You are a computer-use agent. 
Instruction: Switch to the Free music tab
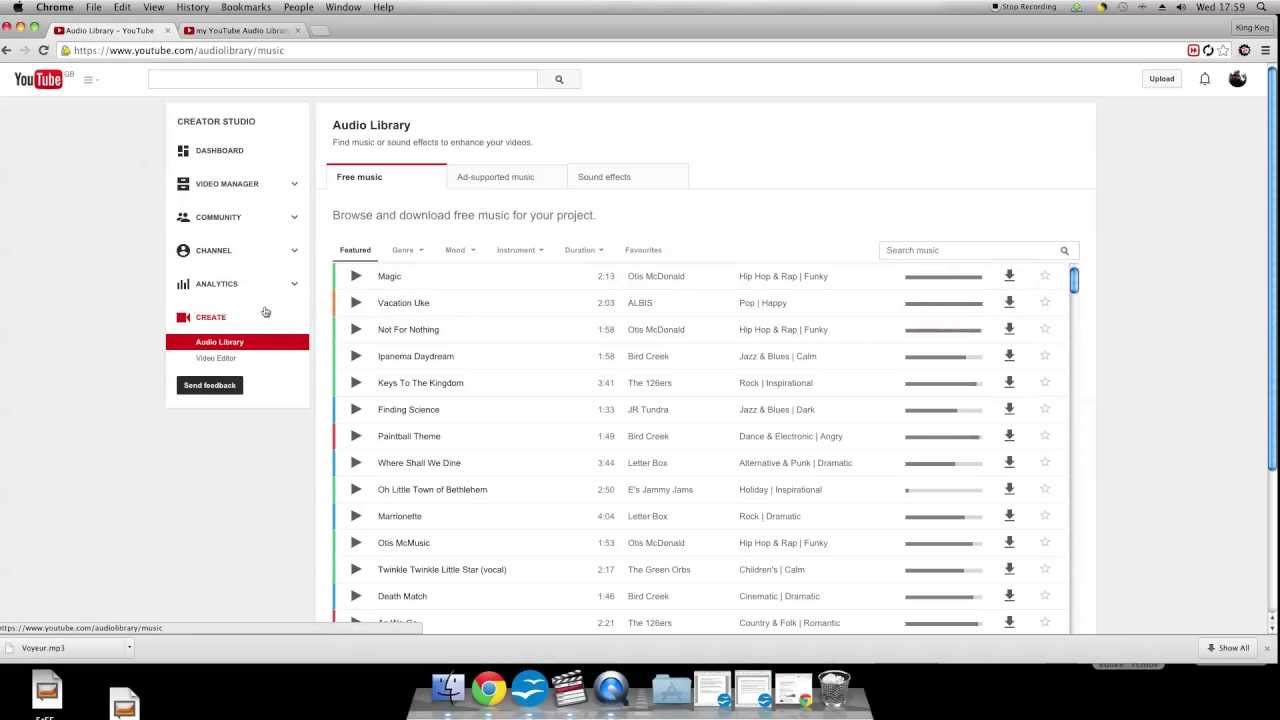[387, 177]
